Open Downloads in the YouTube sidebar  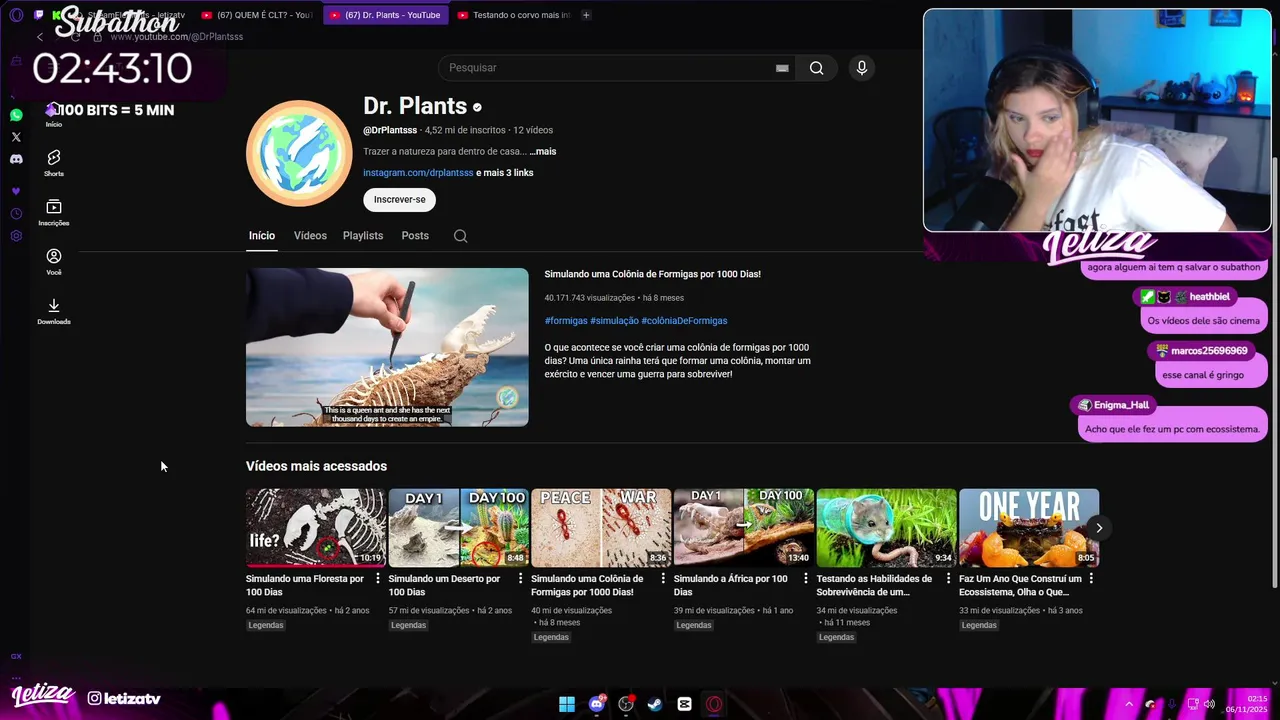click(54, 311)
